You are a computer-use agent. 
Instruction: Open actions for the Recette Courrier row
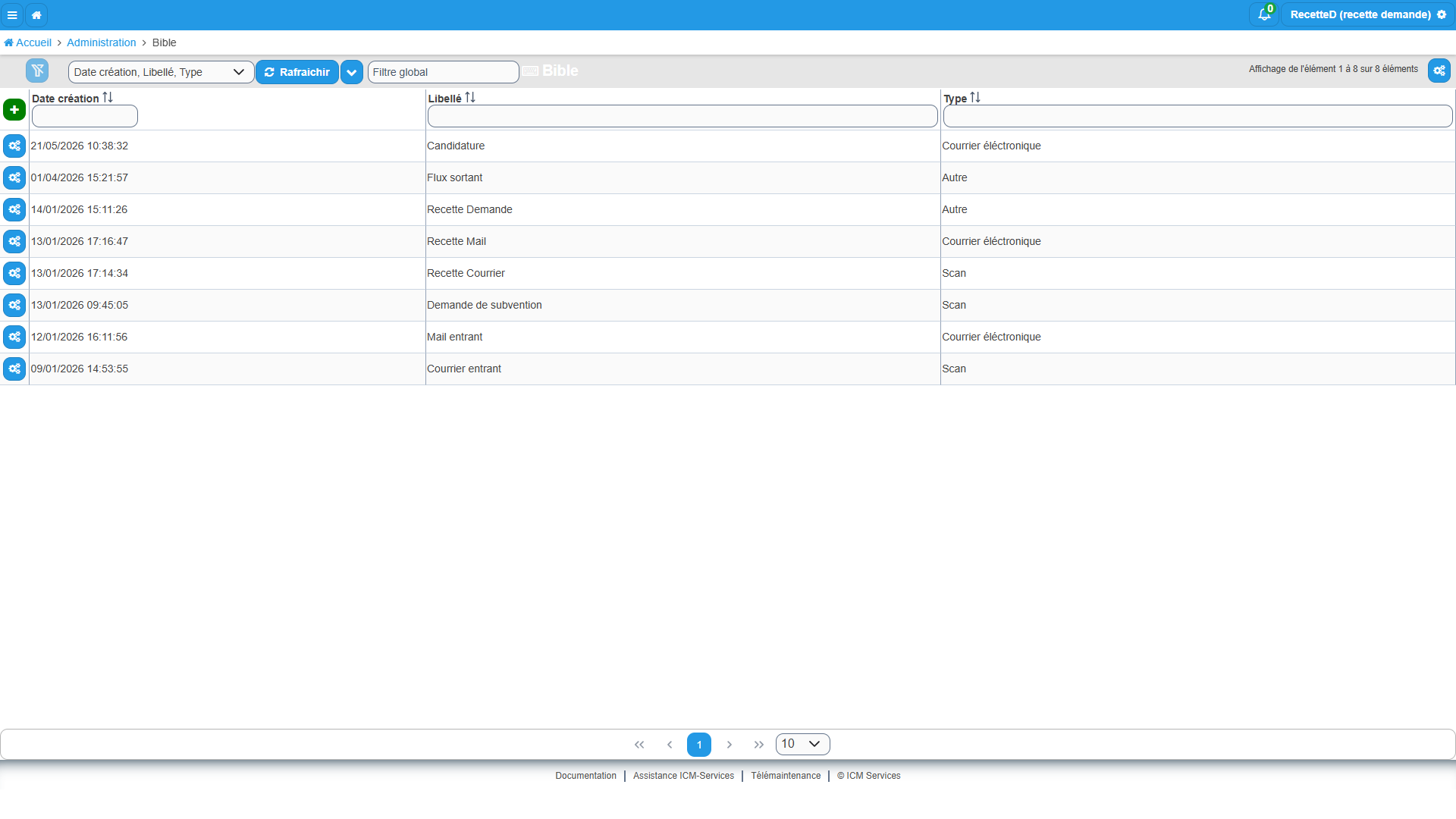[x=14, y=273]
